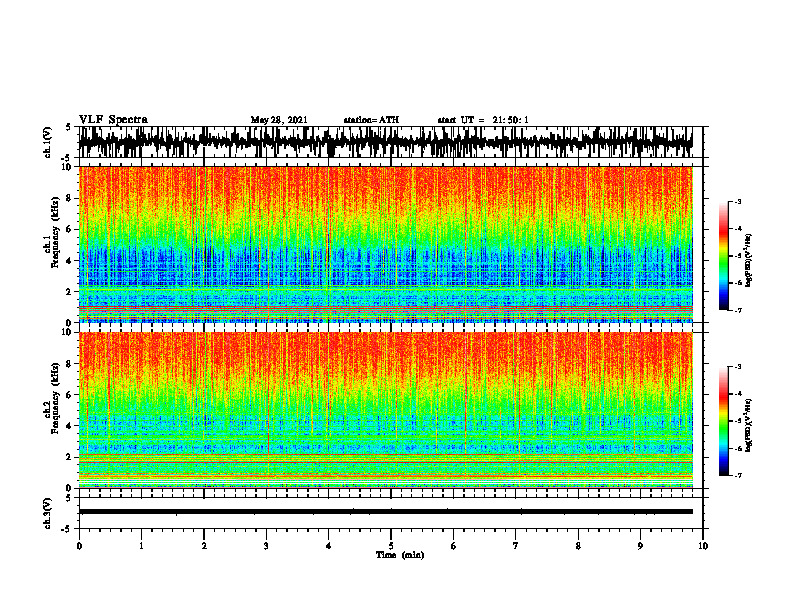Click the "start UT = 21:50: 1" header text

483,120
